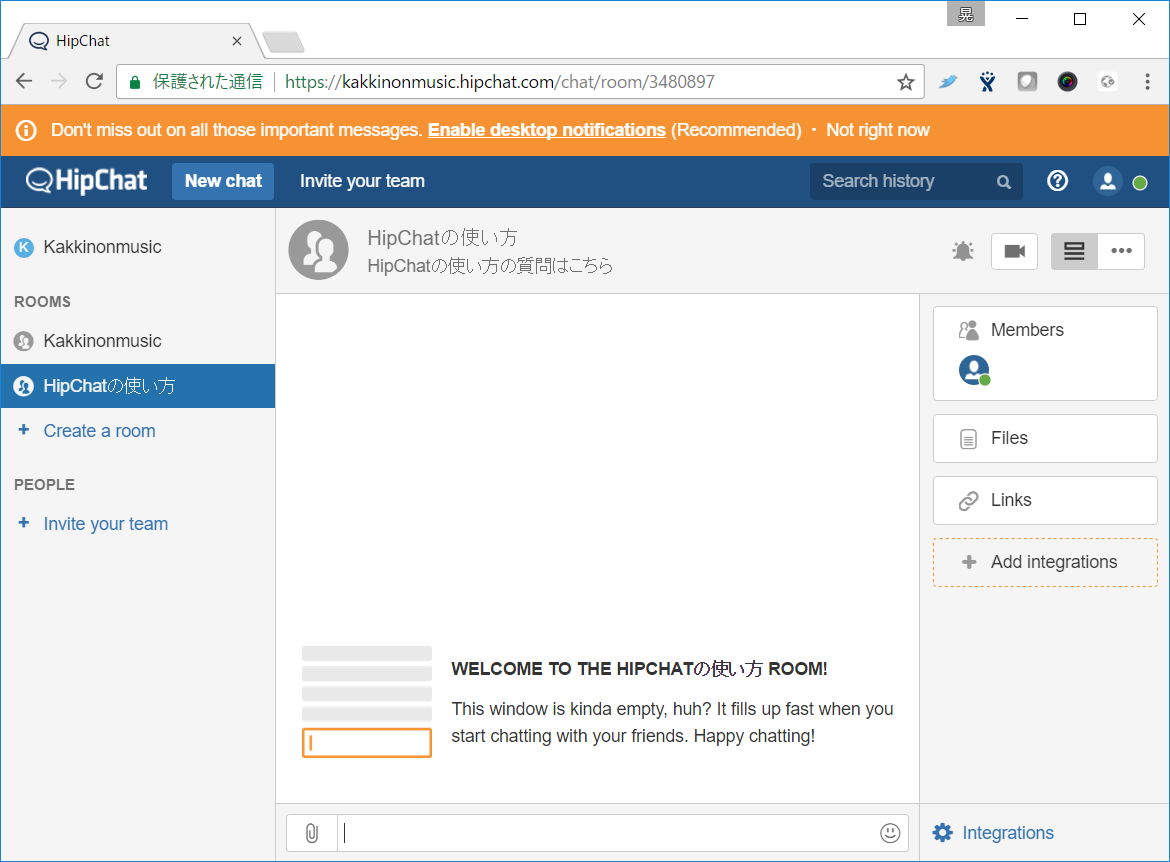Image resolution: width=1170 pixels, height=862 pixels.
Task: Open the help question mark icon
Action: coord(1057,181)
